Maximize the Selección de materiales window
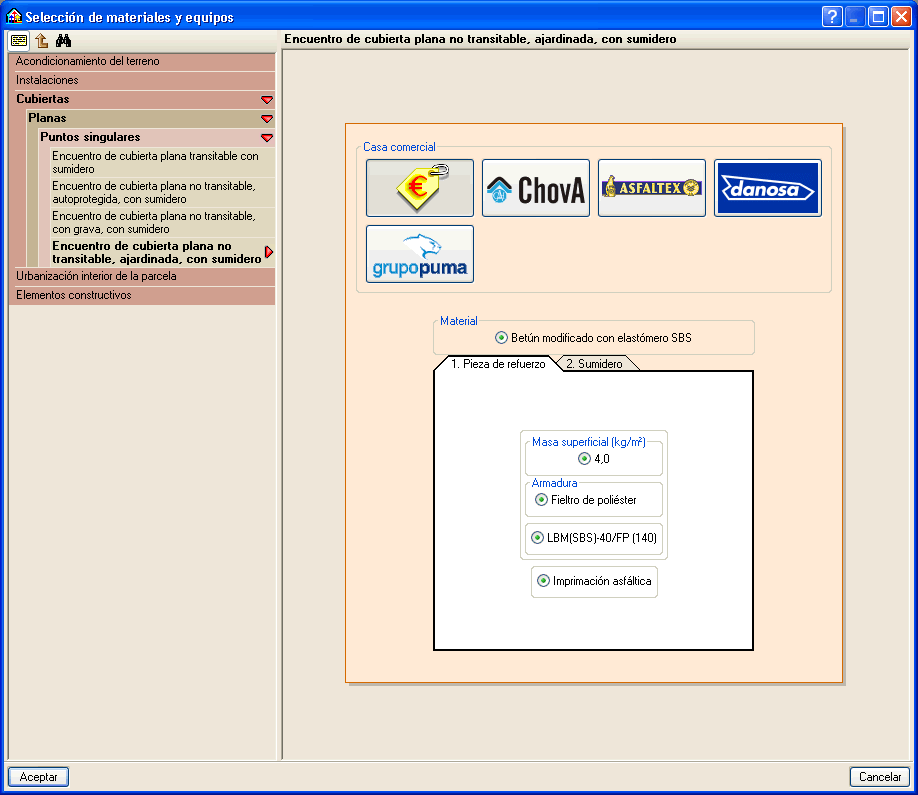Image resolution: width=918 pixels, height=795 pixels. coord(879,16)
